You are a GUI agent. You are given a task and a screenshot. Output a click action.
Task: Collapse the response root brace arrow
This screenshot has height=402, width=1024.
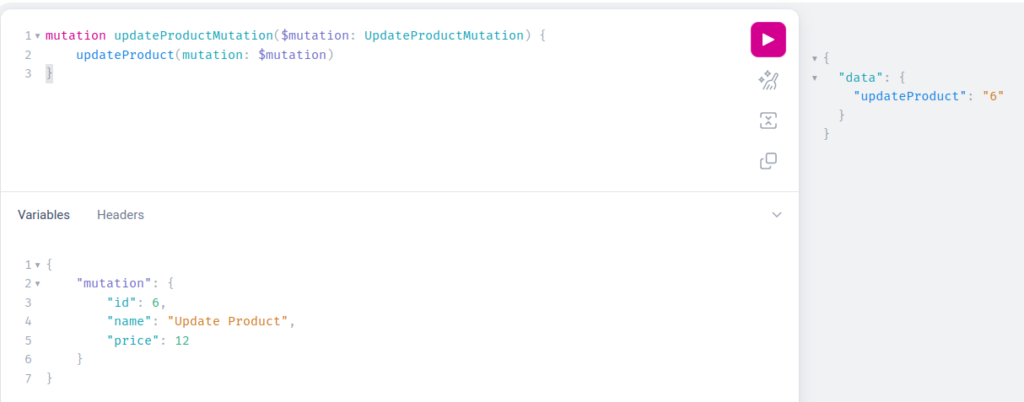814,59
